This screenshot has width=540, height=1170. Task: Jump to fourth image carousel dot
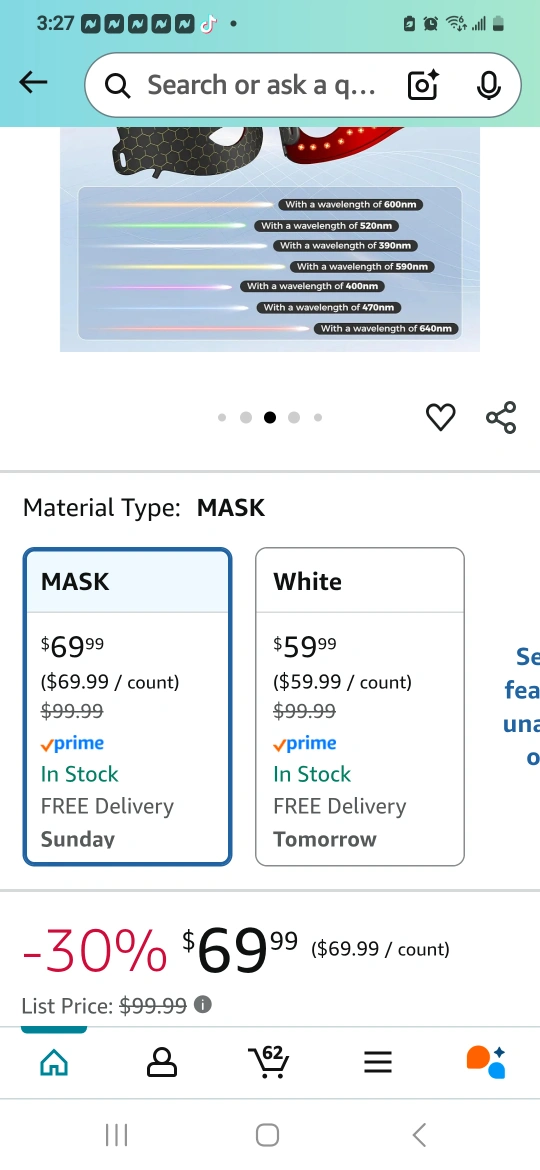click(x=294, y=417)
